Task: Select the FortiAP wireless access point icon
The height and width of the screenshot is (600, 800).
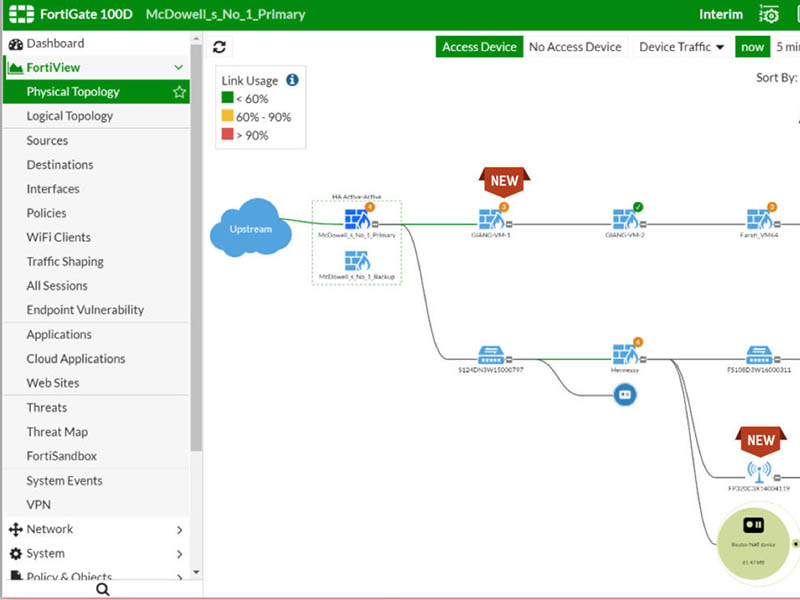Action: [759, 472]
